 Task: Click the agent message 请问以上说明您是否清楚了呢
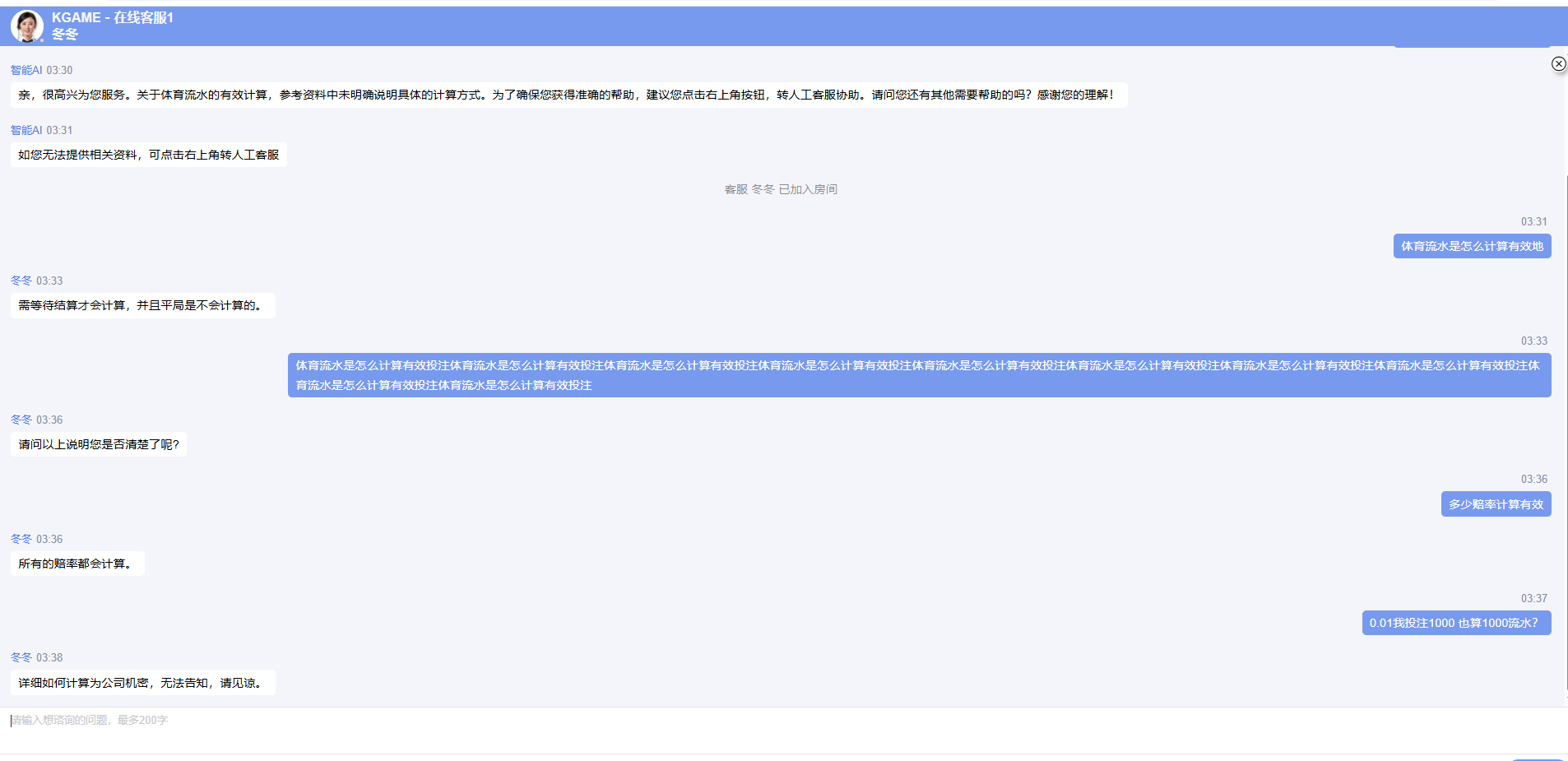click(99, 445)
